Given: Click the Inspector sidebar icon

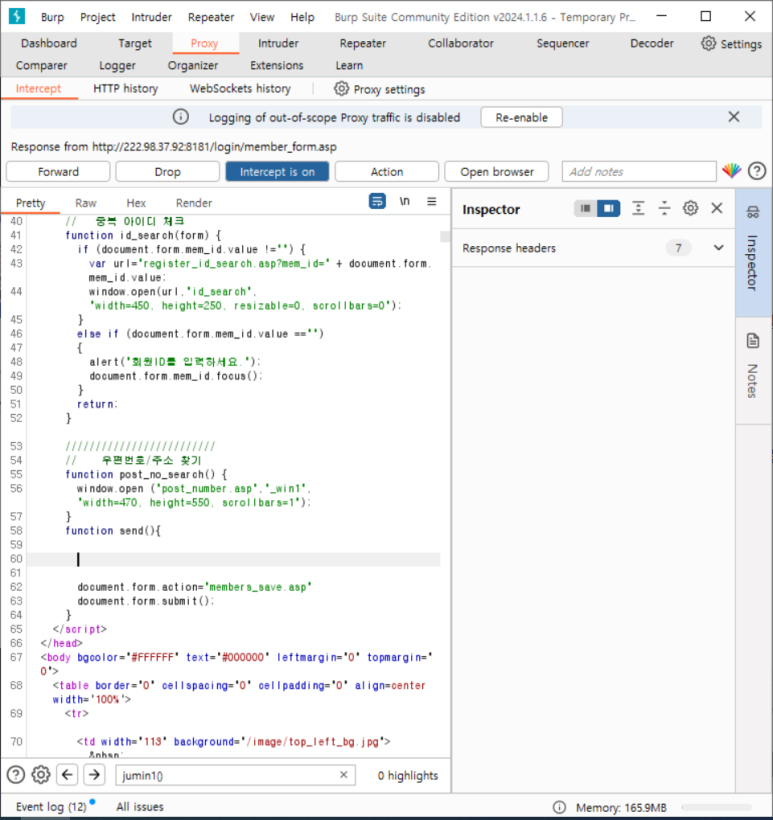Looking at the screenshot, I should (753, 212).
